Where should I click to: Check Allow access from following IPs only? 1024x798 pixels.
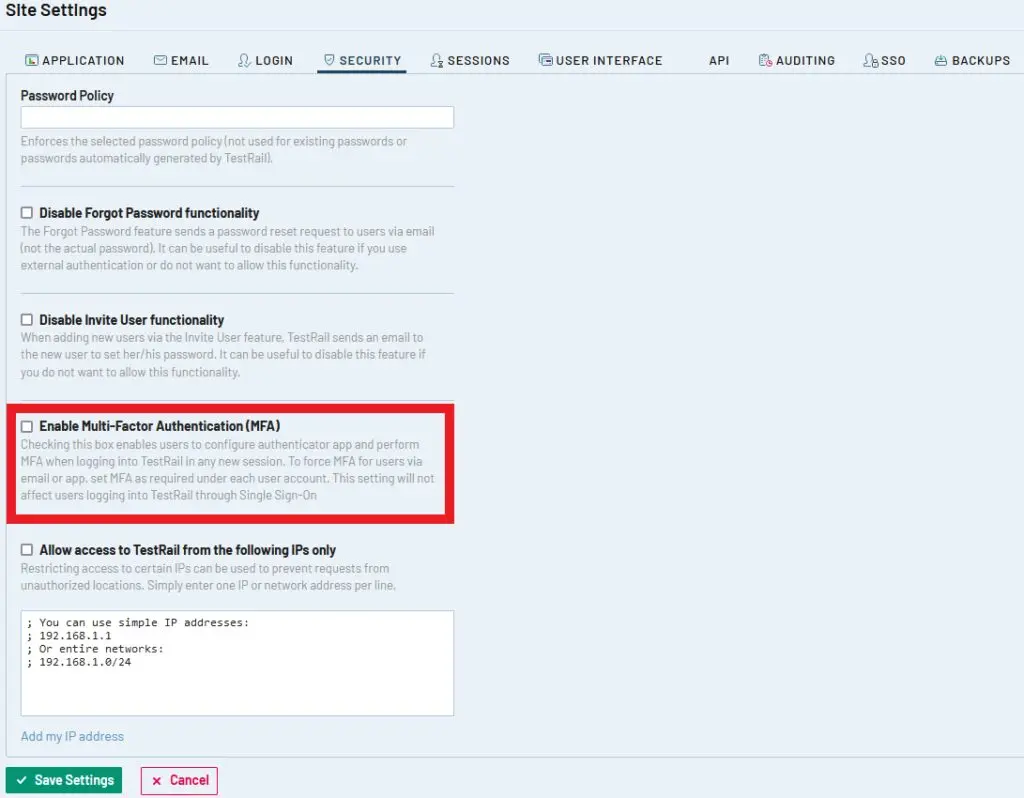[27, 550]
